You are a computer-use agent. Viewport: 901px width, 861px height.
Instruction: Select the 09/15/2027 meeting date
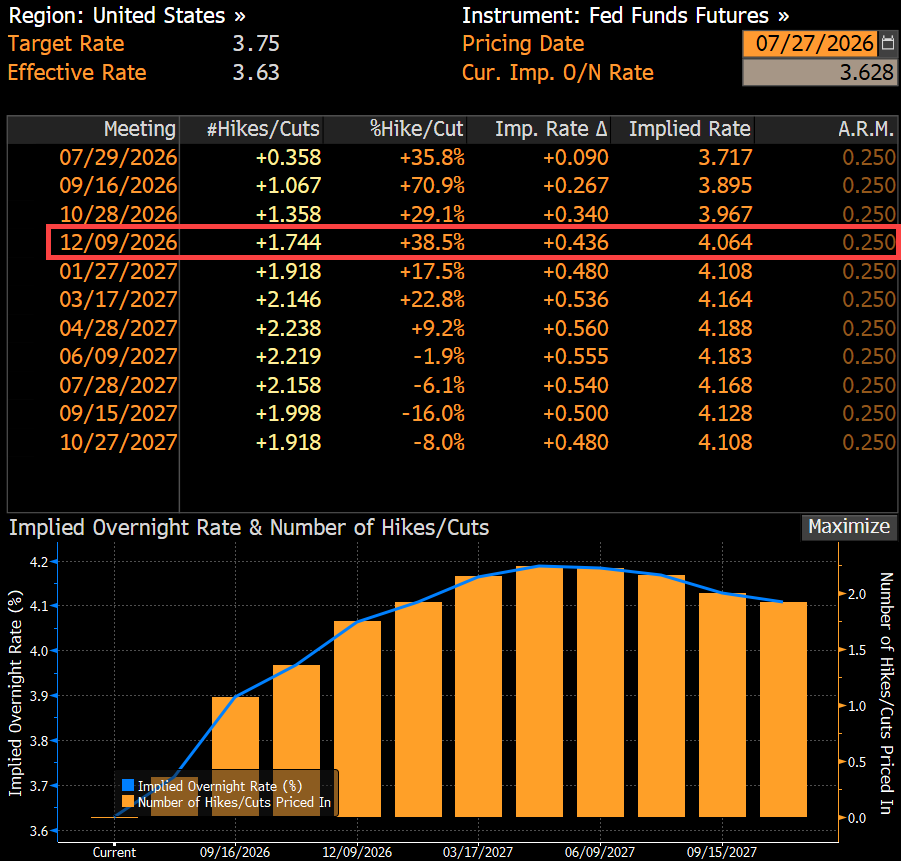118,413
